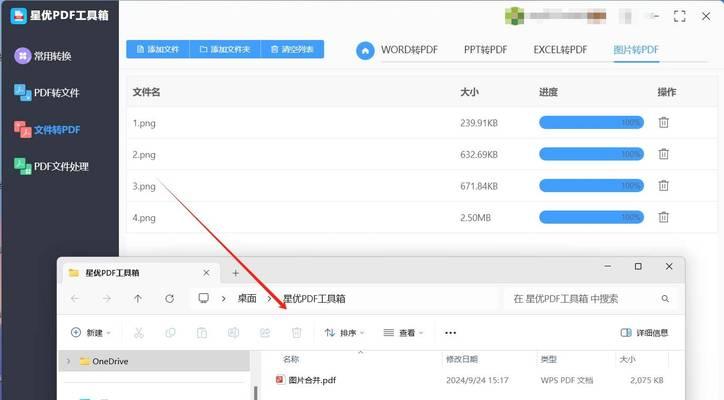Click the blue home icon beside WORD转PDF
The width and height of the screenshot is (724, 400).
tap(365, 50)
